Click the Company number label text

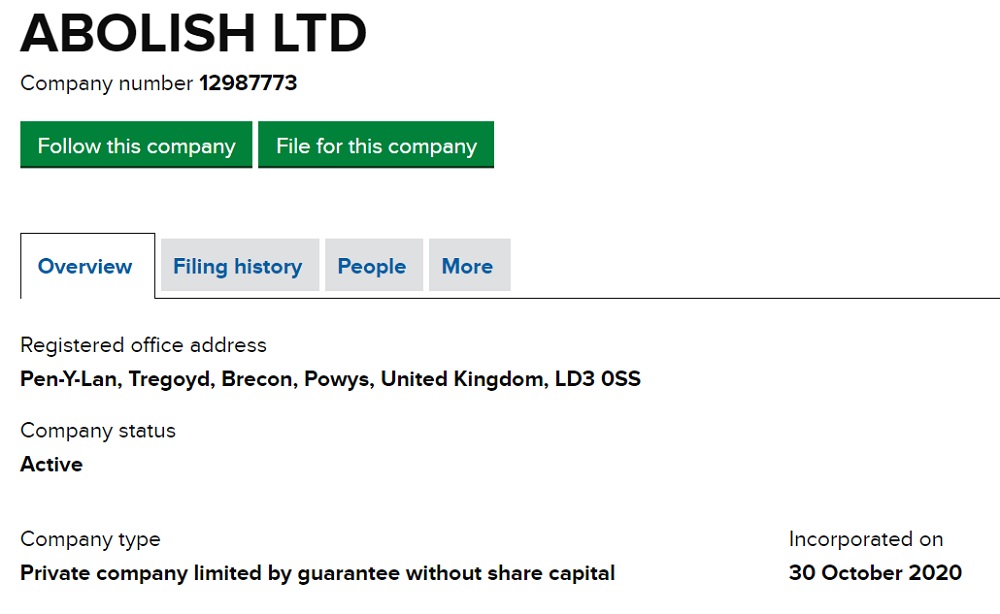(106, 83)
